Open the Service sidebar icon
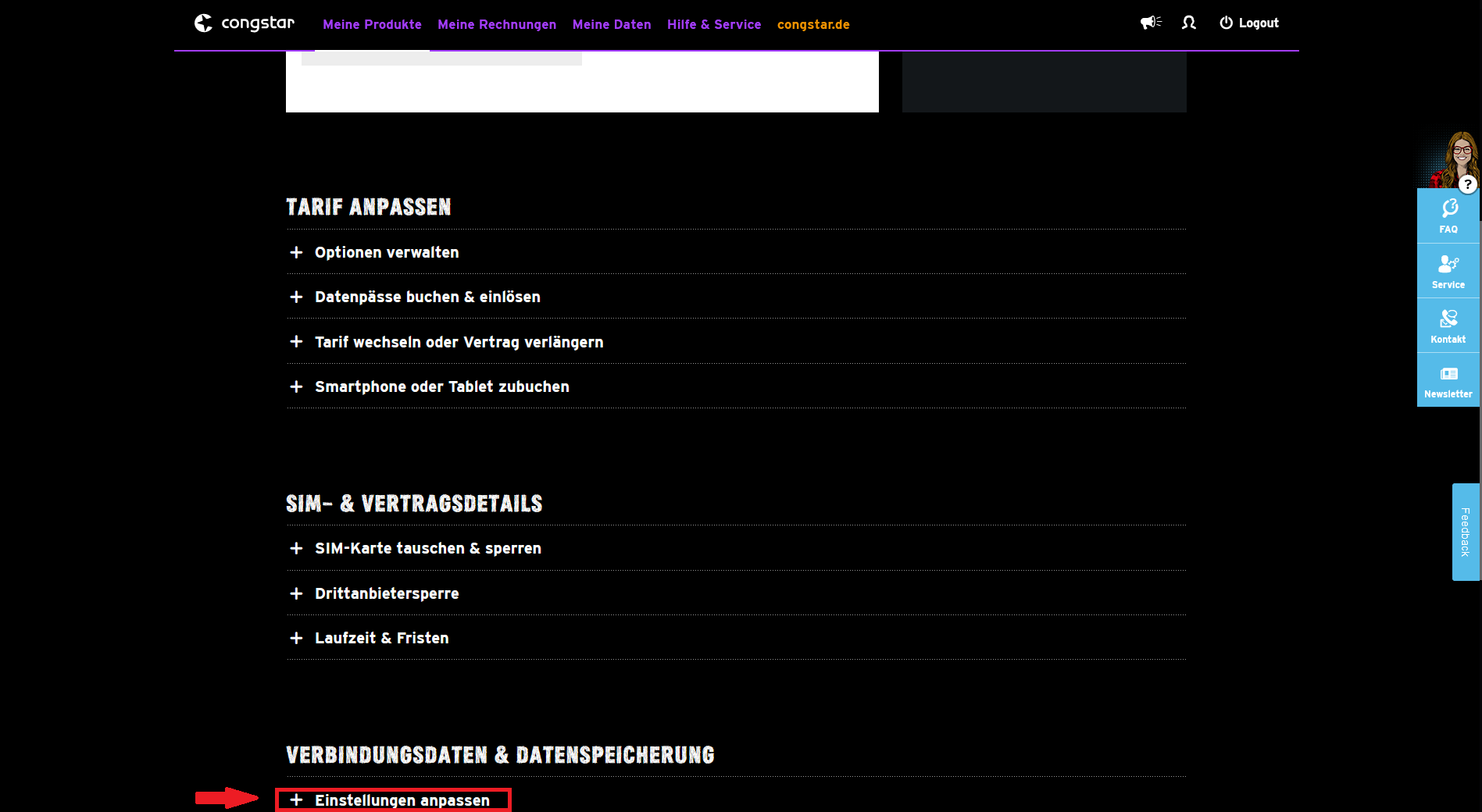 (1448, 271)
